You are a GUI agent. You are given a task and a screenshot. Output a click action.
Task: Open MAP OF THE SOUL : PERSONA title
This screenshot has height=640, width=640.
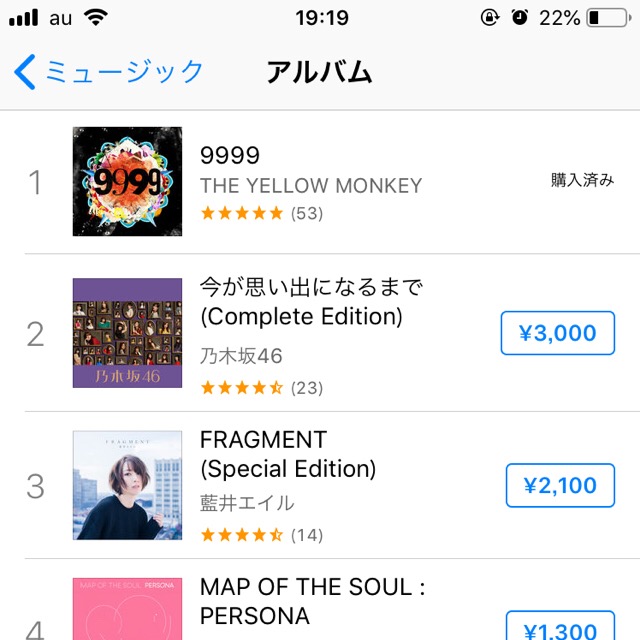312,600
